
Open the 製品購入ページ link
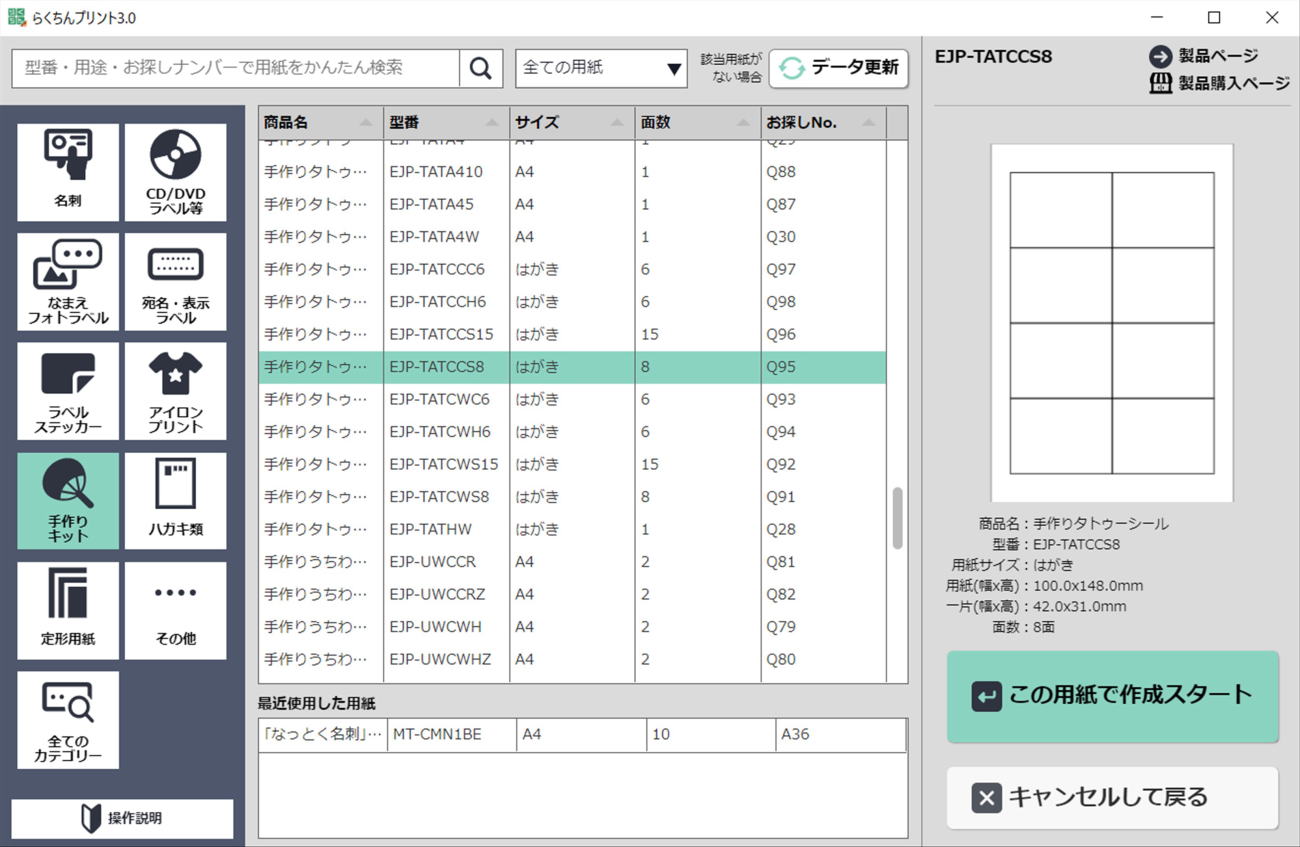(1220, 83)
